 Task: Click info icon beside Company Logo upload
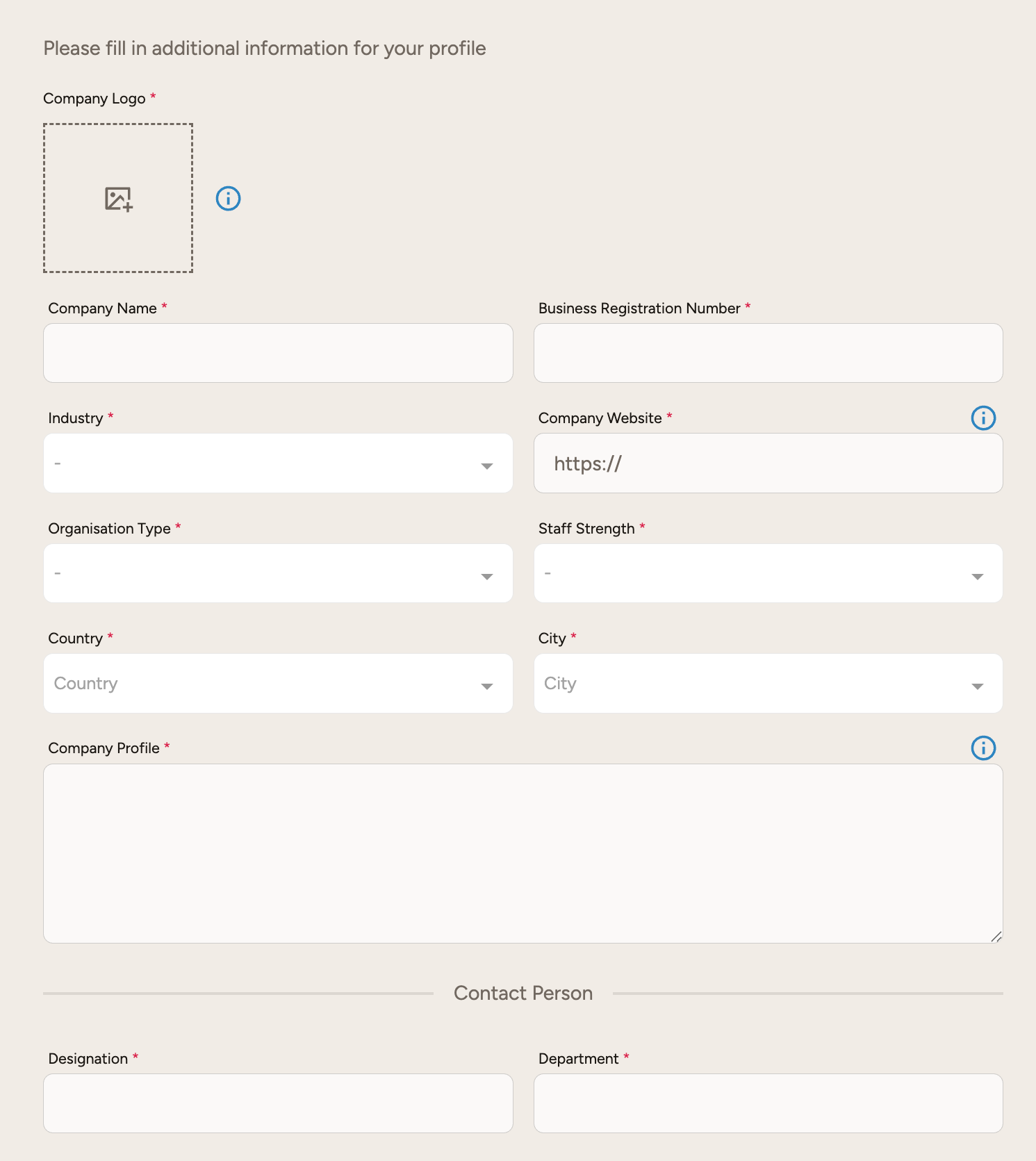click(x=228, y=199)
